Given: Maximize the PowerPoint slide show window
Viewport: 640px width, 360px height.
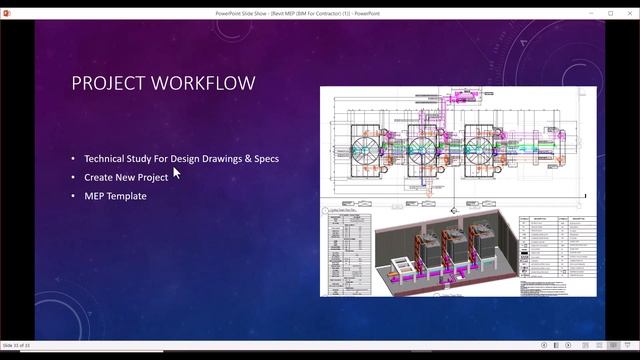Looking at the screenshot, I should click(611, 13).
